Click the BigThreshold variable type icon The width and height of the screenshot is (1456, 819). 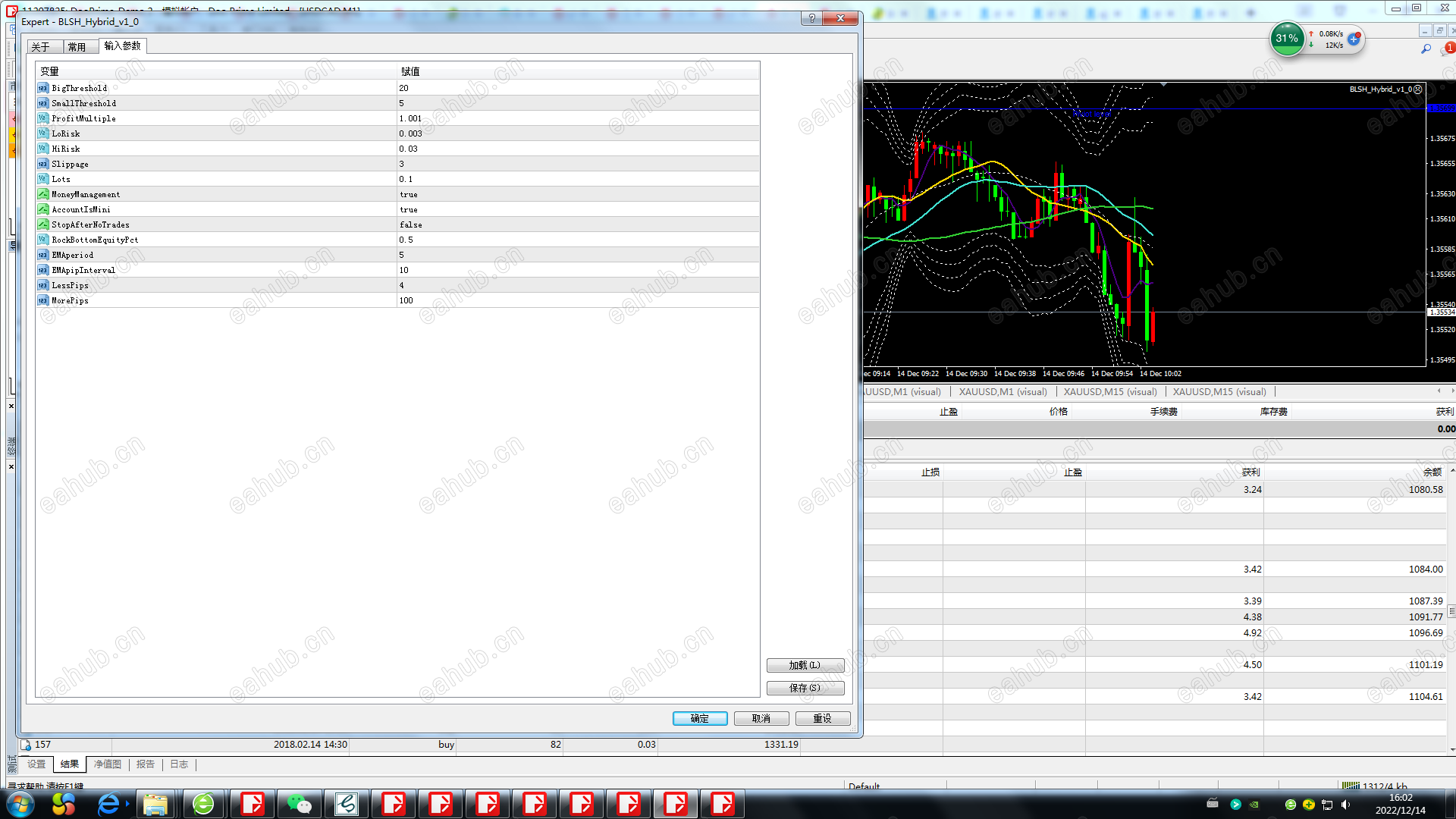[43, 88]
